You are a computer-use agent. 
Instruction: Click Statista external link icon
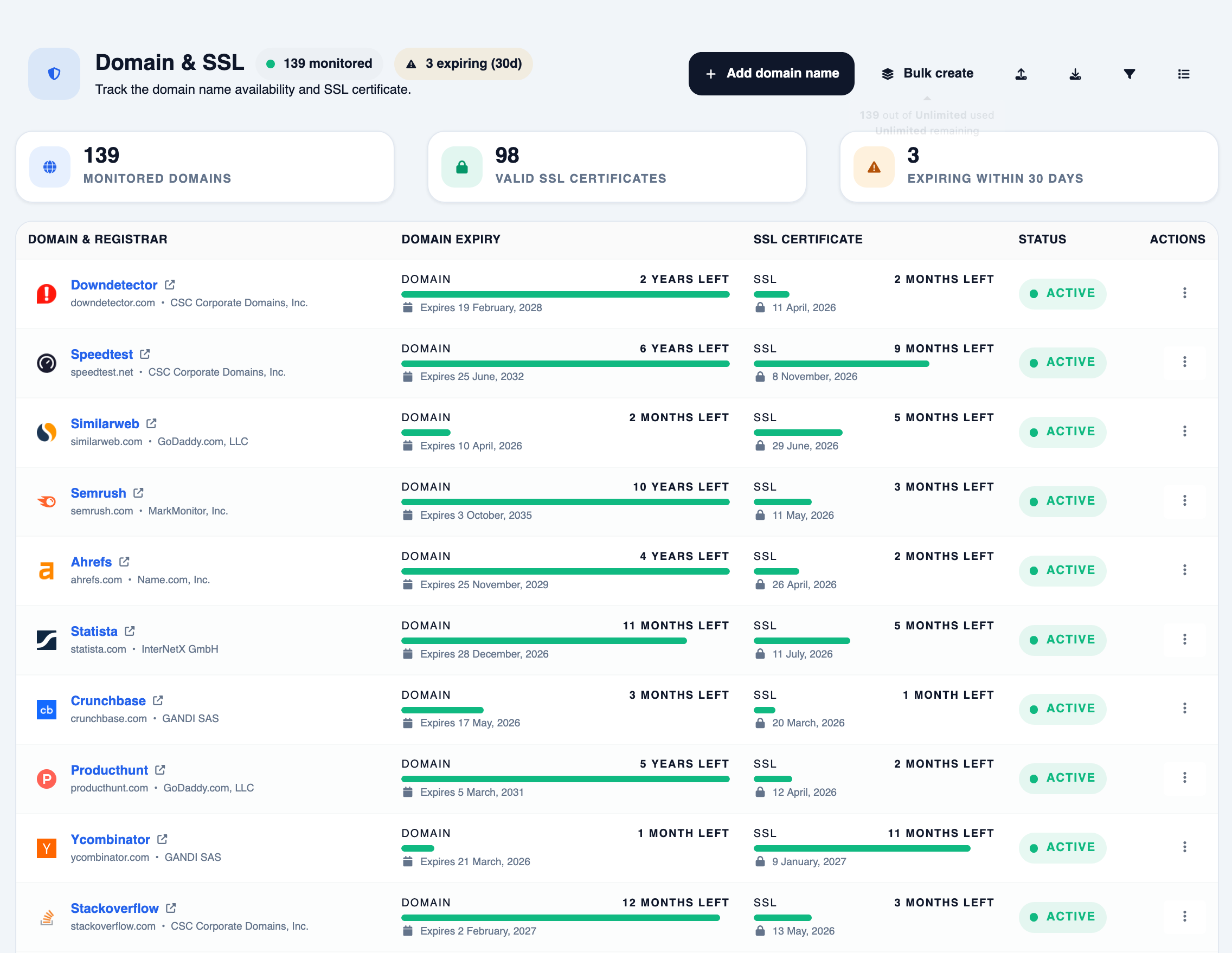[130, 631]
